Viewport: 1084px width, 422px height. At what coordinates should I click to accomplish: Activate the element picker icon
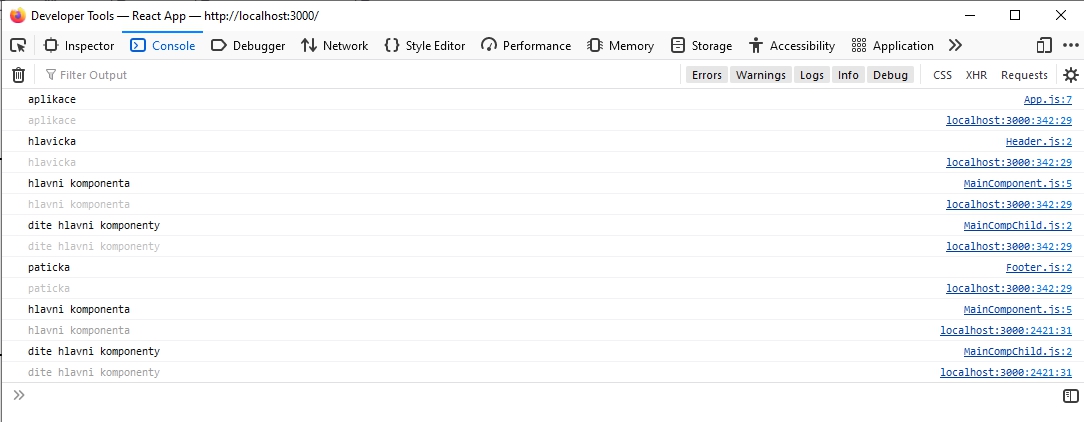19,46
